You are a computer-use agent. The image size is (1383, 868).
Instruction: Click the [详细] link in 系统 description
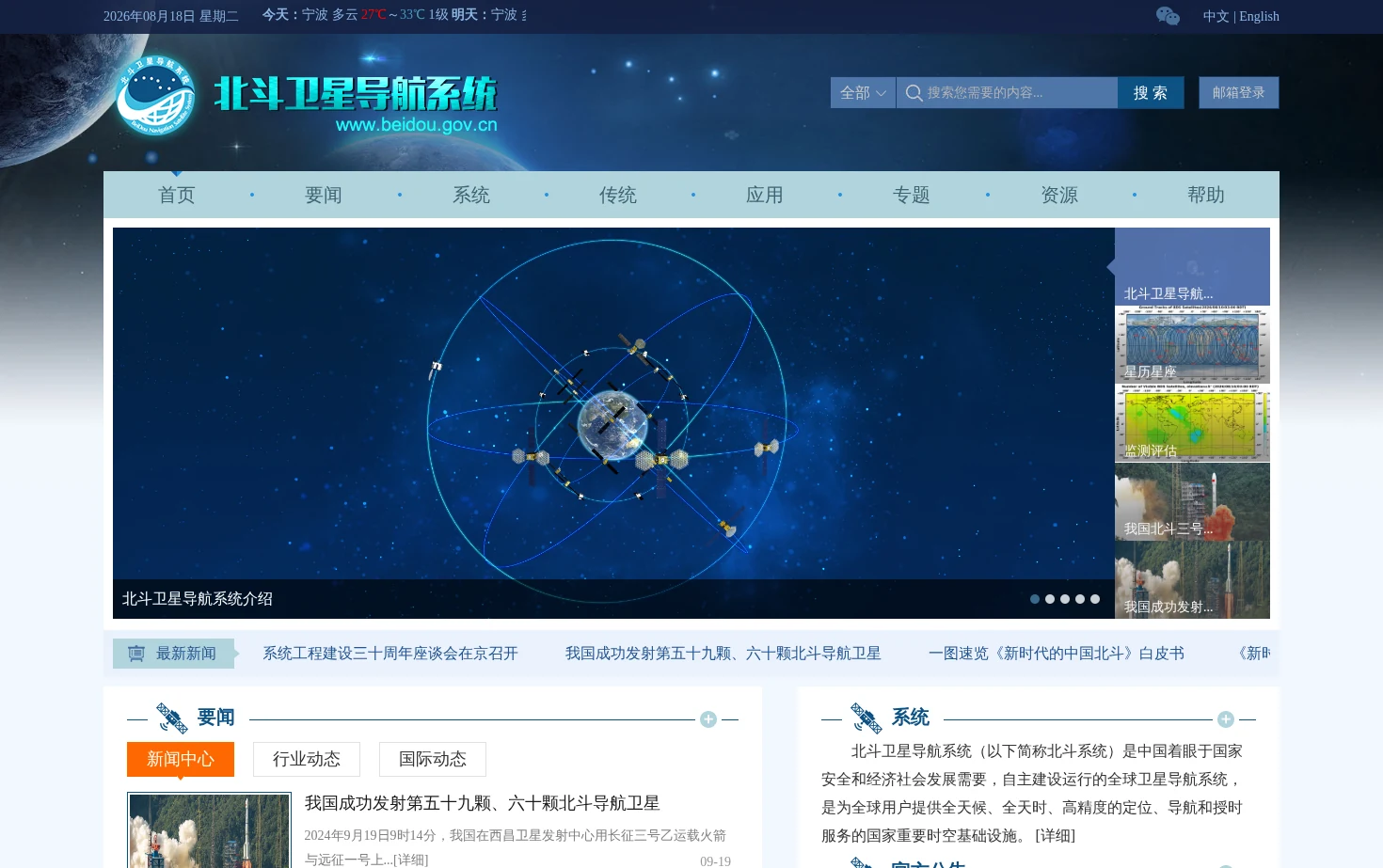click(1055, 836)
